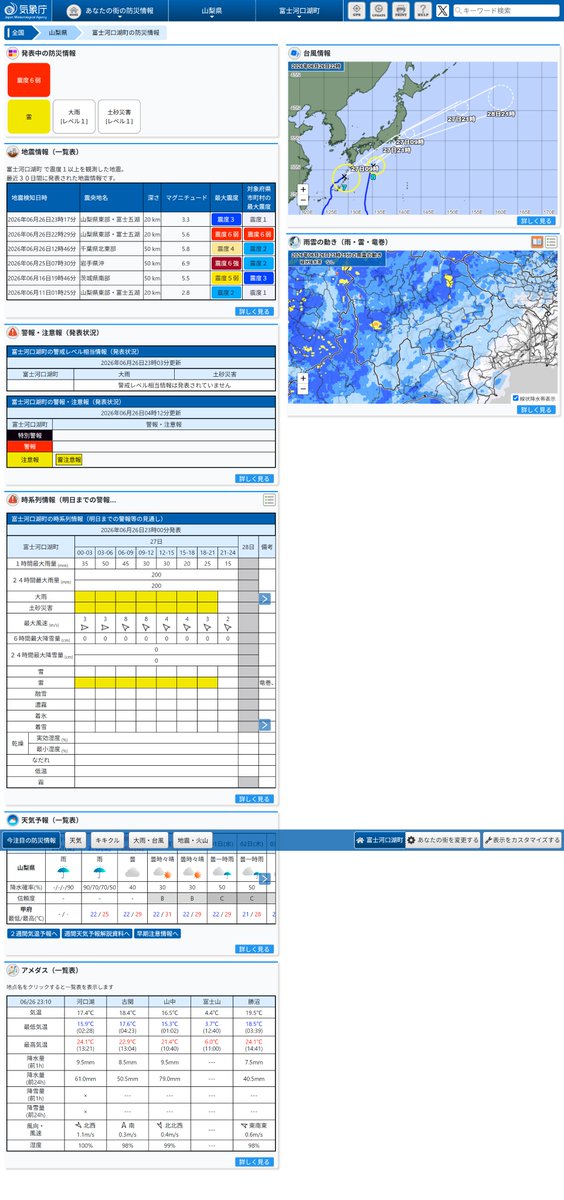Click 詳しく見る under the typhoon map

(536, 220)
